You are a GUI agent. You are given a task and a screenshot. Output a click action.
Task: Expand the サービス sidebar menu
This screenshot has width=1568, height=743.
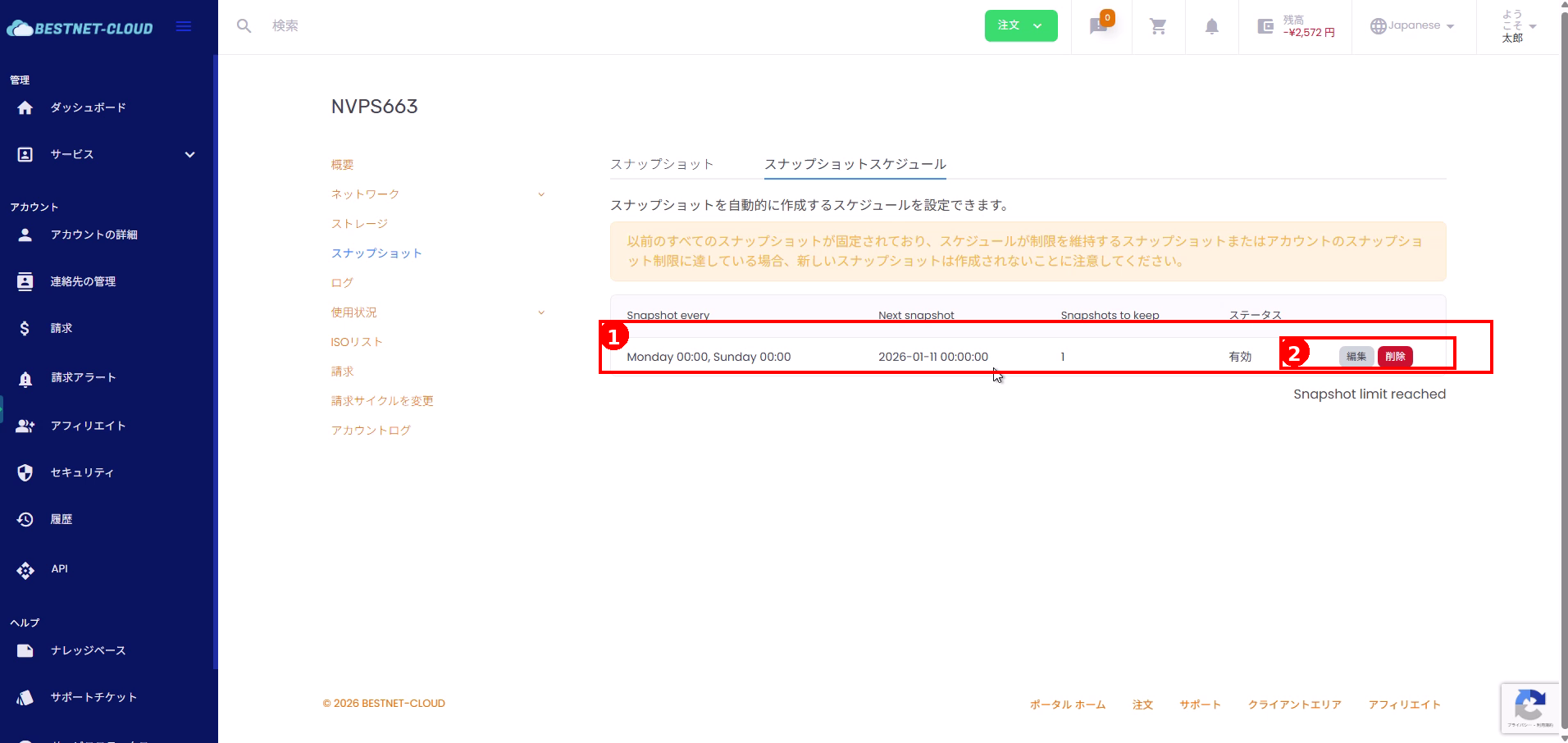189,154
